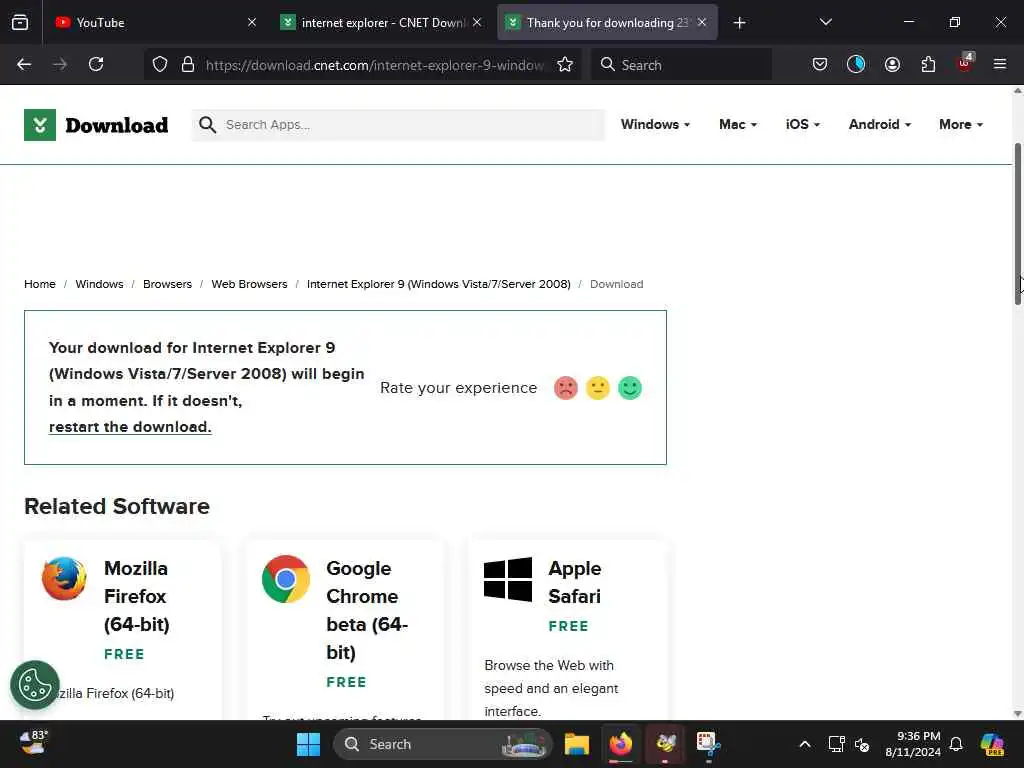Close the internet explorer CNET tab

click(477, 22)
